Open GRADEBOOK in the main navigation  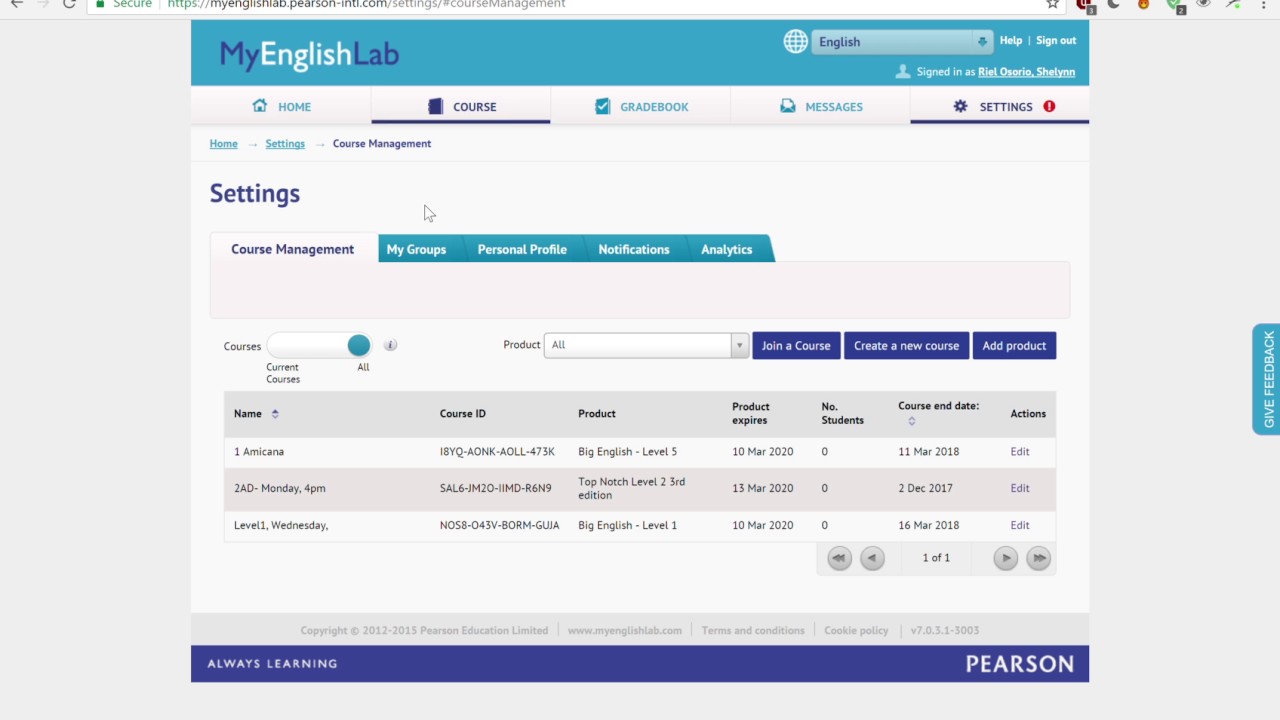[x=640, y=106]
